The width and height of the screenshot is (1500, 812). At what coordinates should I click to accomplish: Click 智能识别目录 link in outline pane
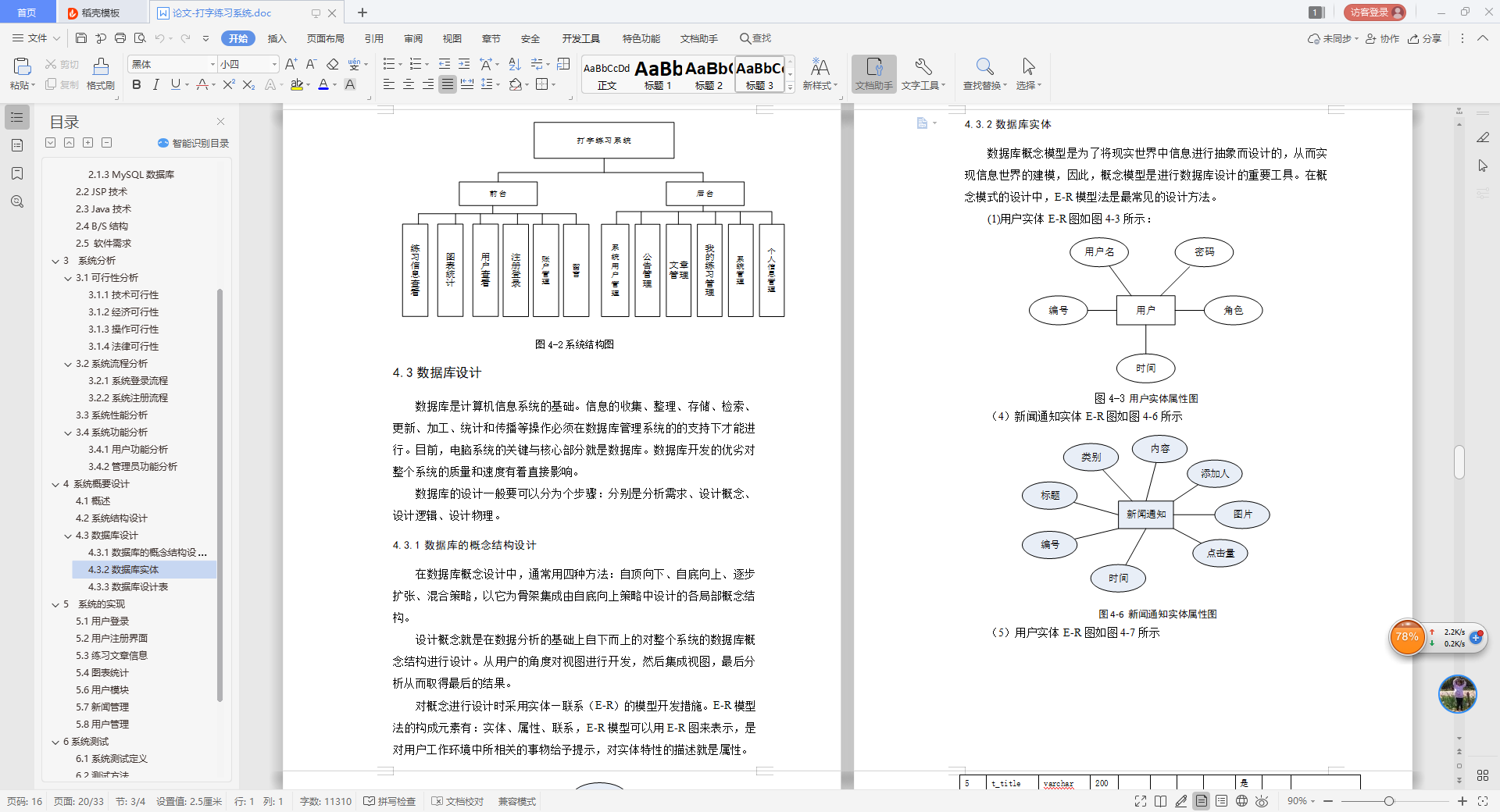(194, 143)
